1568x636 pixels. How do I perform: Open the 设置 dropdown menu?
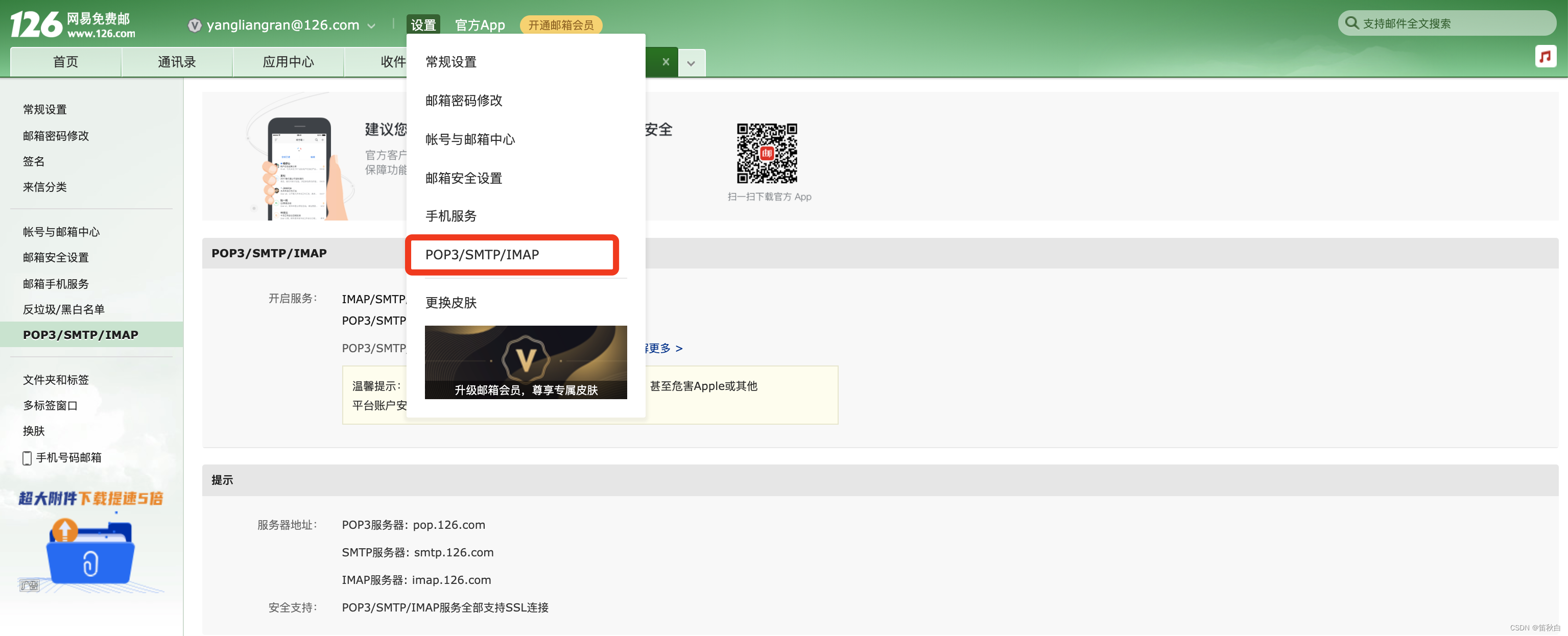423,25
